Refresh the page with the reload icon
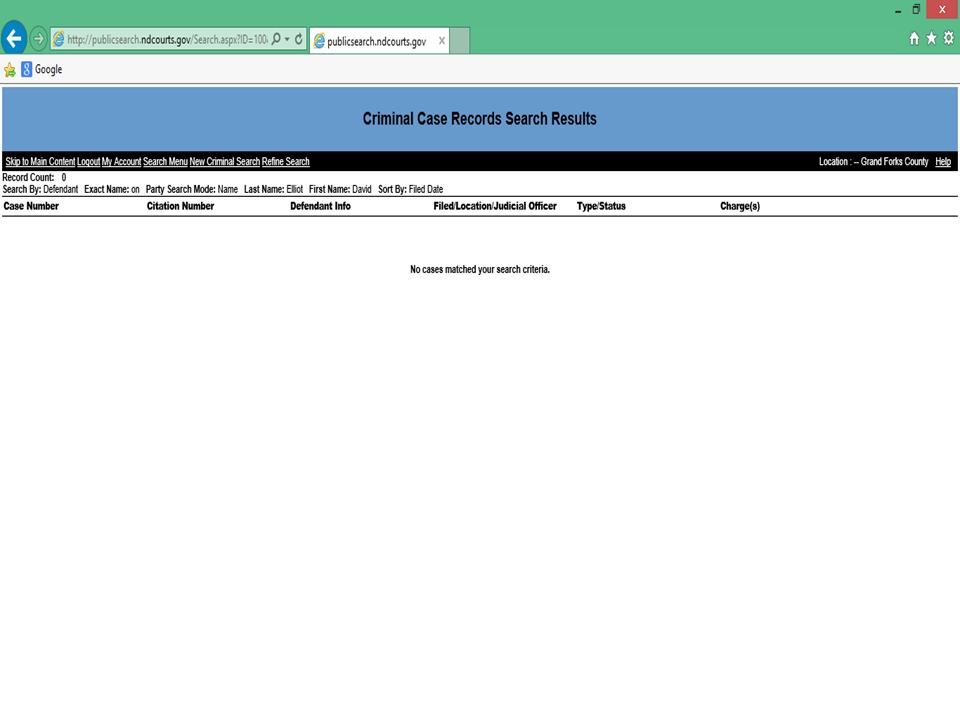This screenshot has width=960, height=720. point(298,40)
